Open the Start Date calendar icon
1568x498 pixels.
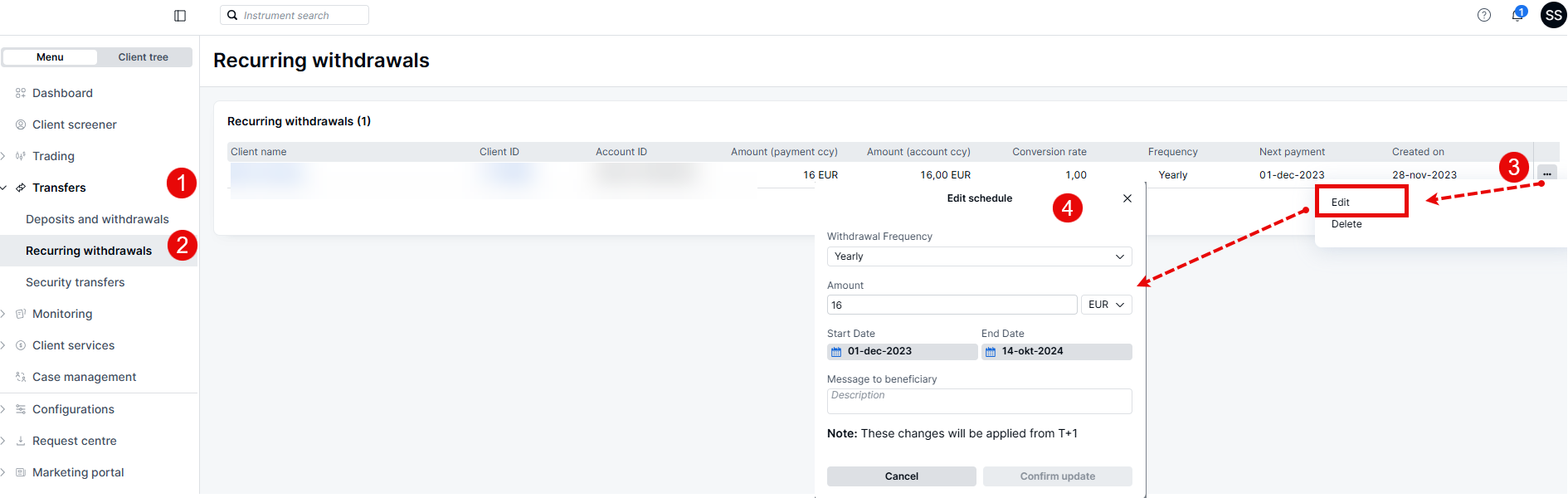point(836,352)
